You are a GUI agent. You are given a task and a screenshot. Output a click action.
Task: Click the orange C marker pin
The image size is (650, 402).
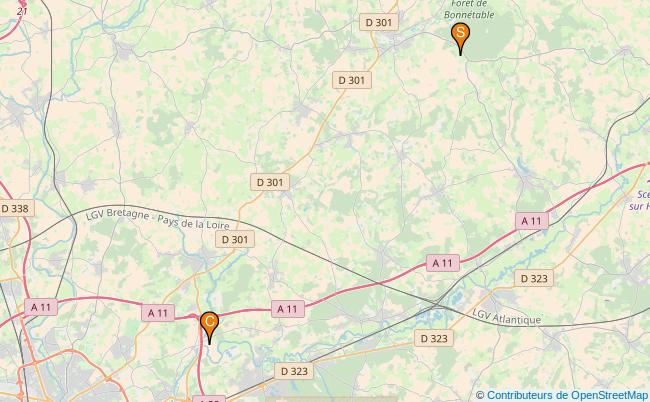point(209,327)
